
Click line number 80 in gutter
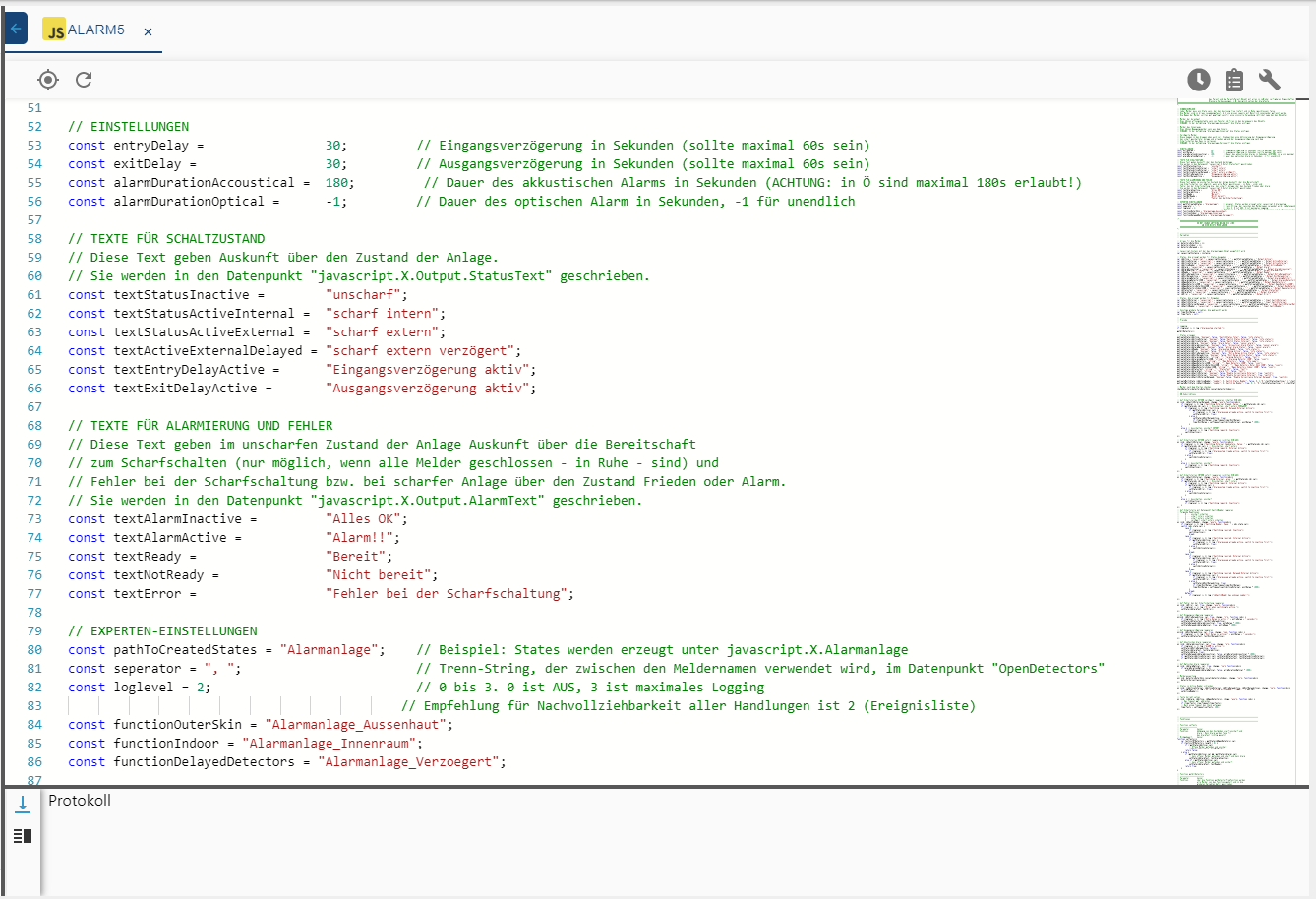click(x=34, y=650)
